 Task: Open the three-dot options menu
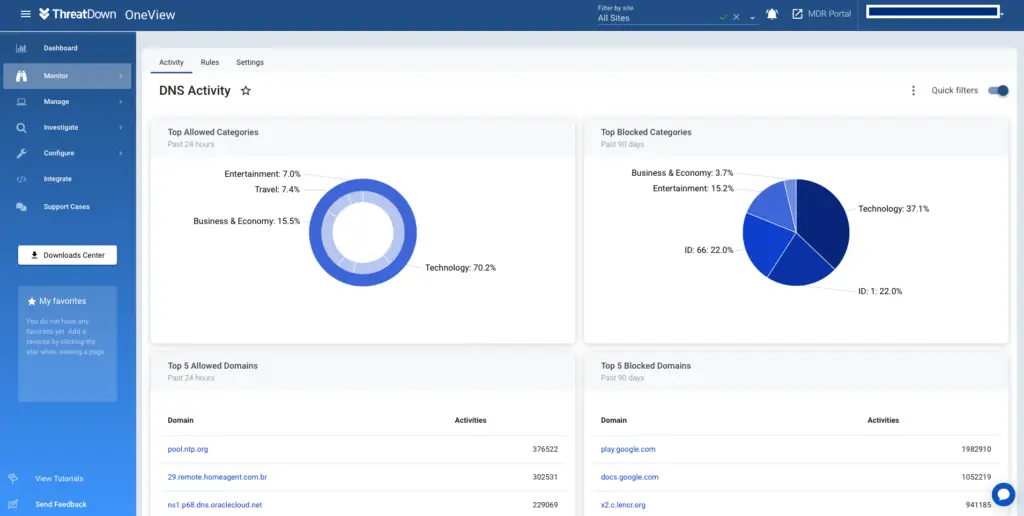coord(913,91)
